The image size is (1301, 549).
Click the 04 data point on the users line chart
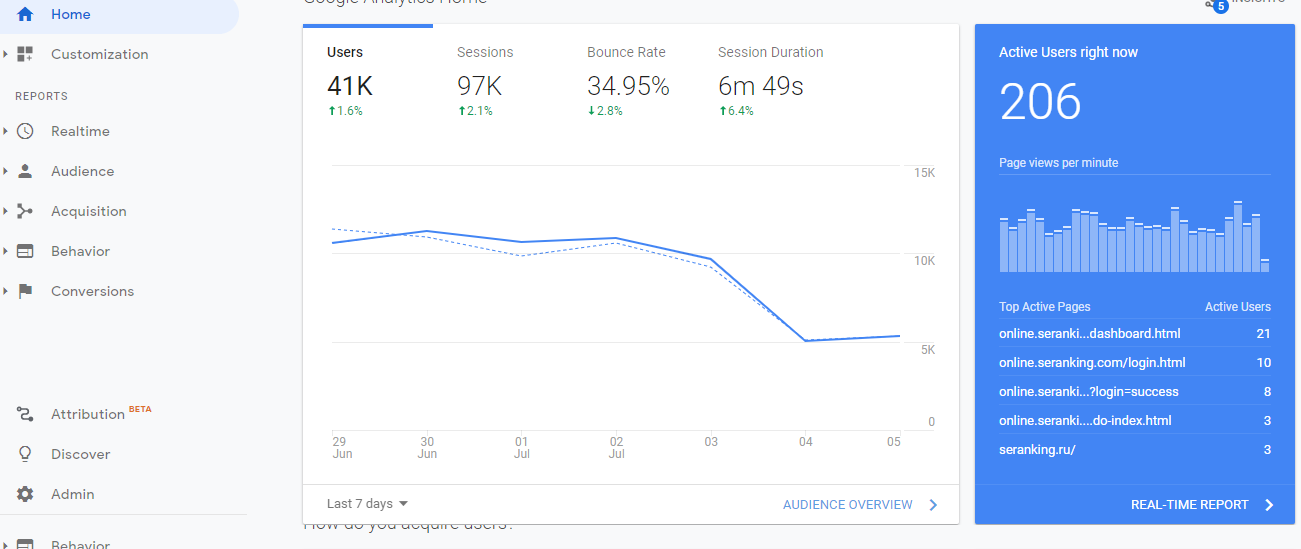(805, 341)
